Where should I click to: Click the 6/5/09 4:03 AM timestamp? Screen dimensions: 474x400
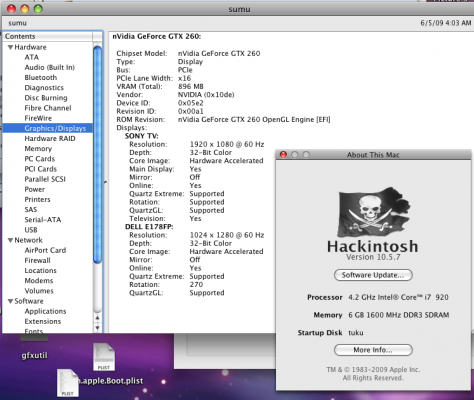[446, 23]
